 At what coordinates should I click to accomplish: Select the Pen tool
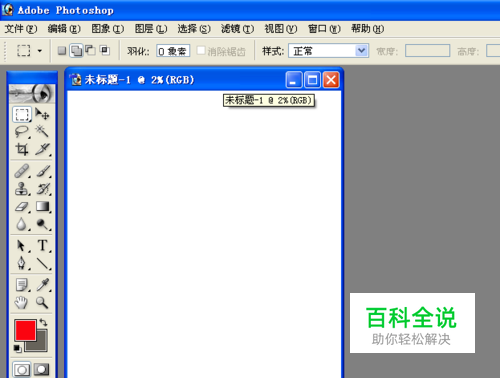tap(22, 263)
